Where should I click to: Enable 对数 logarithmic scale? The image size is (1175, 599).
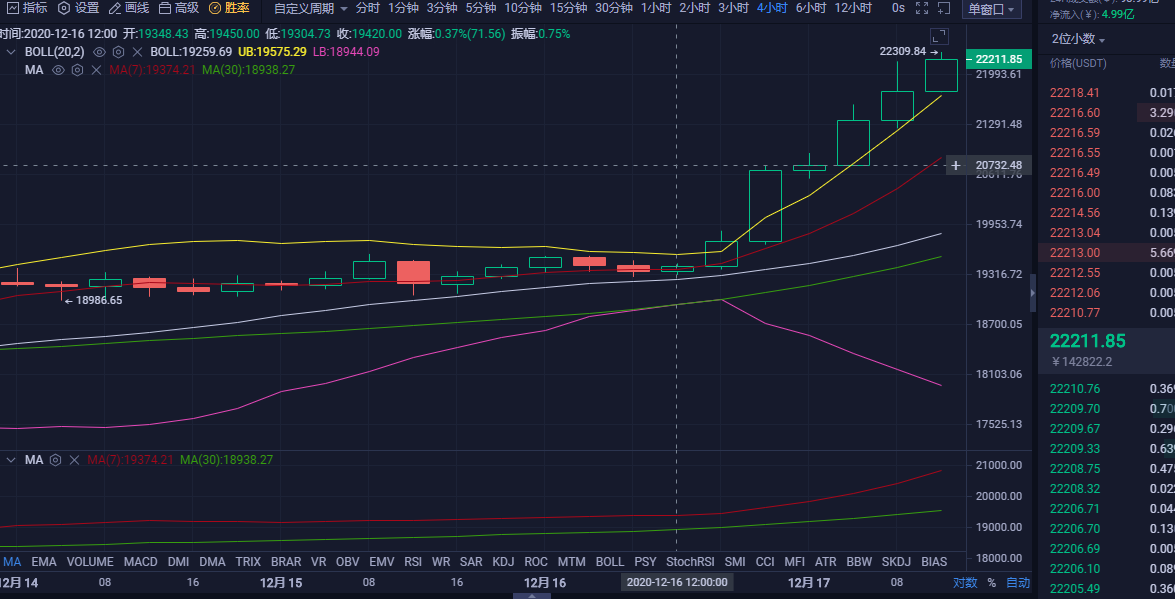(x=963, y=581)
